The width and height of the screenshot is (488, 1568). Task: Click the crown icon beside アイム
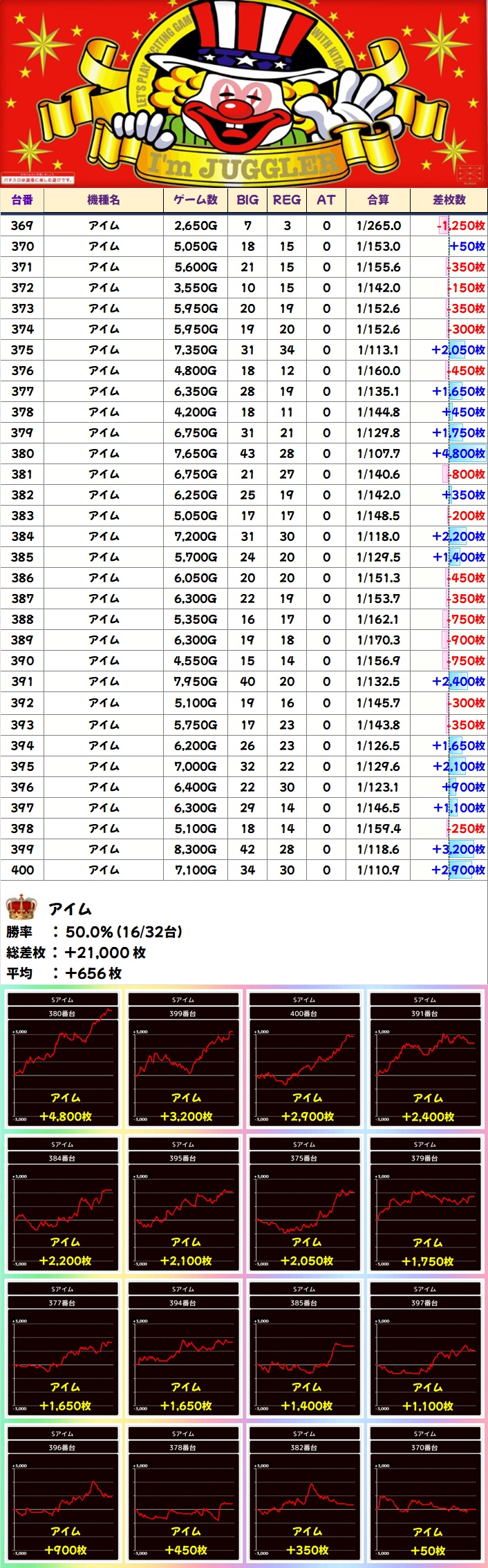[21, 907]
